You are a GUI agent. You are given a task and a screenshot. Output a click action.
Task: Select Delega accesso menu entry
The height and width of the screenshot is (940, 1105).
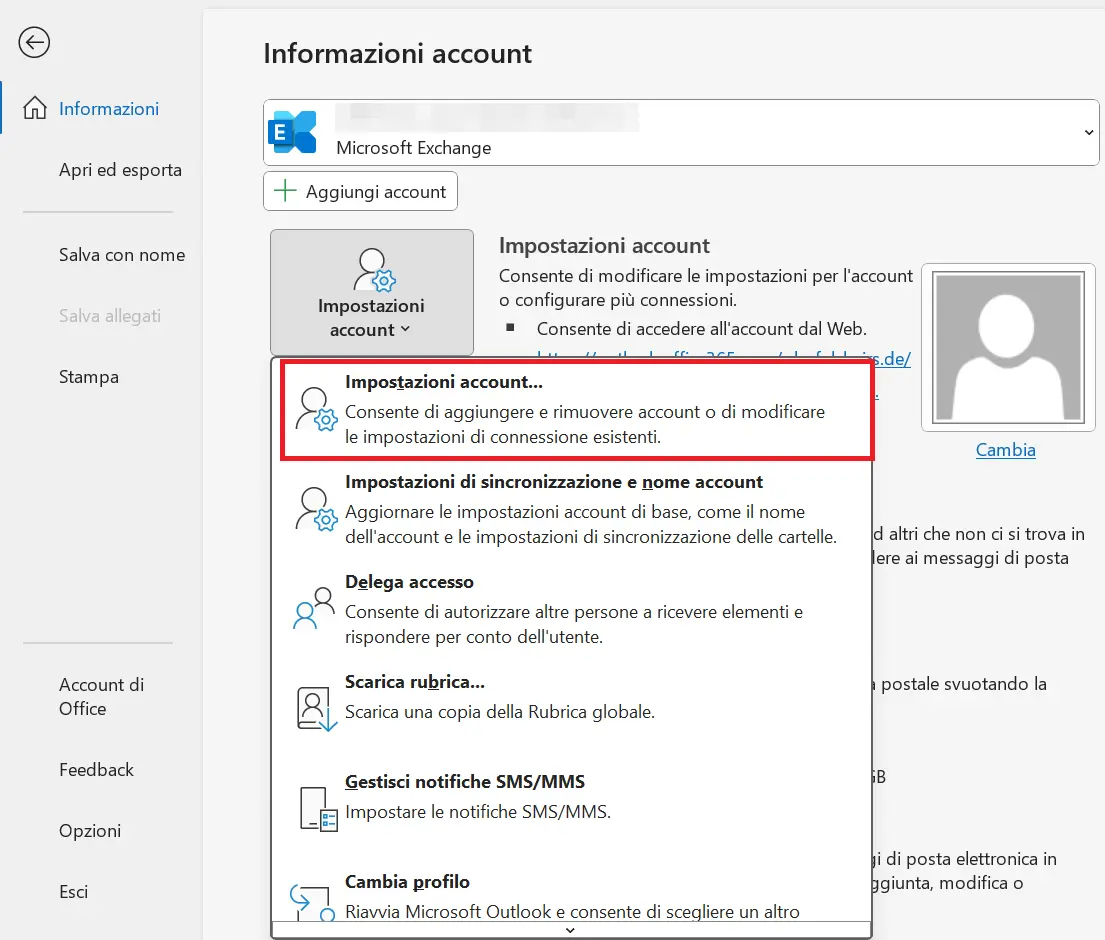(572, 609)
